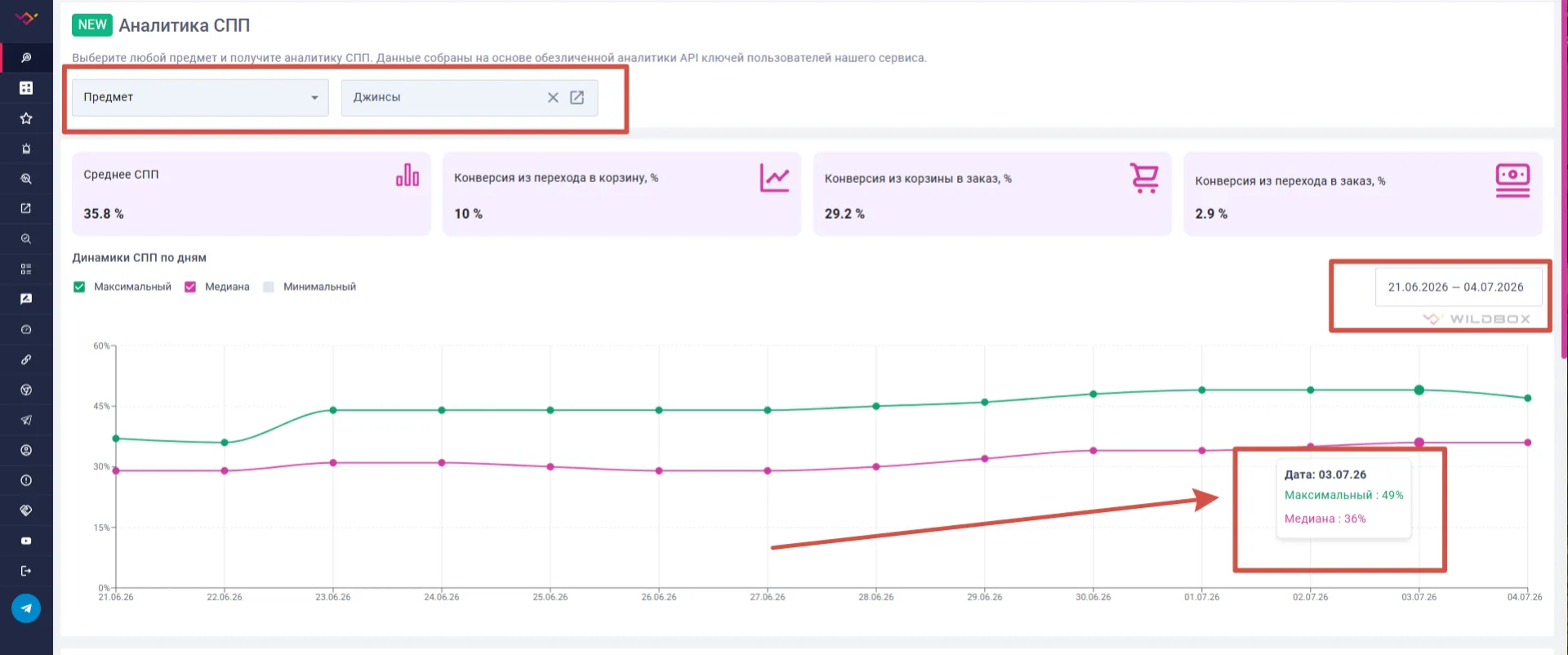Toggle the Максимальный checkbox
This screenshot has height=655, width=1568.
79,287
